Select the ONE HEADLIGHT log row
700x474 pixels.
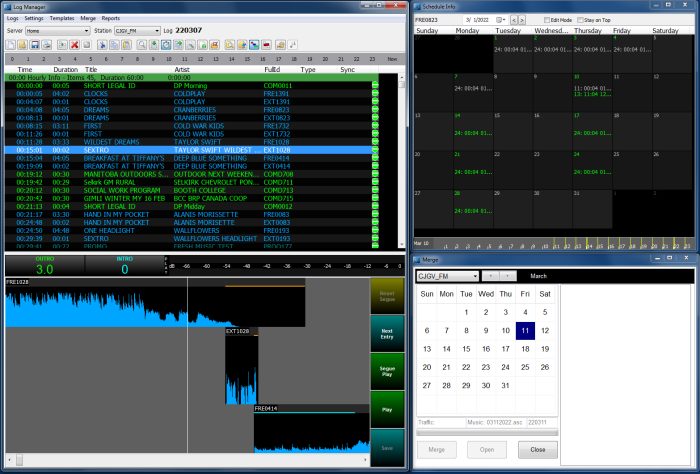pos(192,231)
